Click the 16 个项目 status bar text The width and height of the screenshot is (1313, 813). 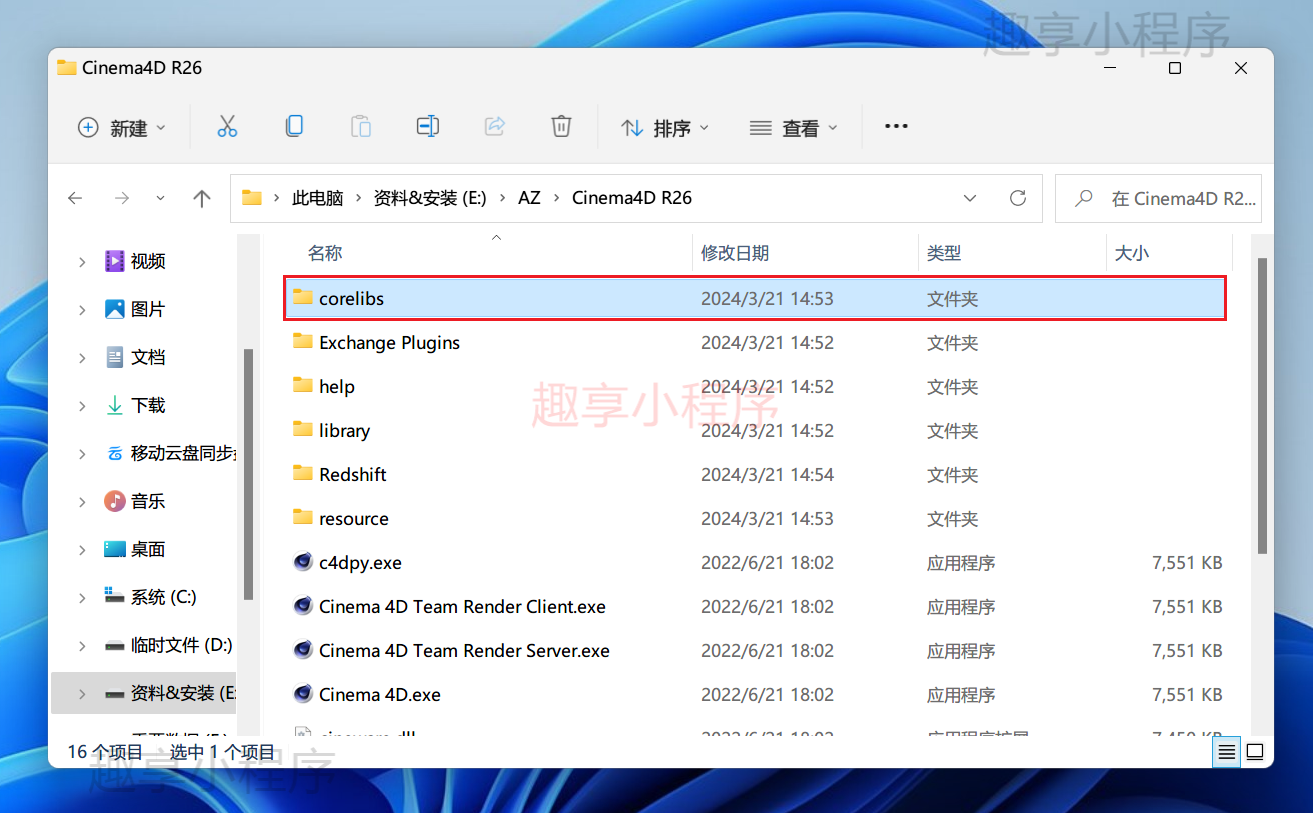click(x=105, y=752)
